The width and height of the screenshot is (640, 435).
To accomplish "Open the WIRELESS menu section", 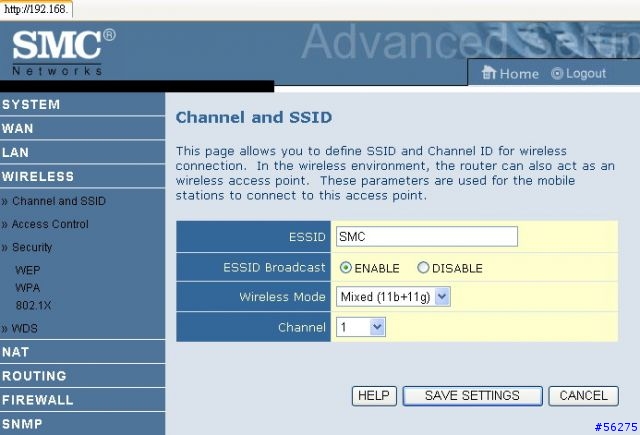I will pyautogui.click(x=82, y=177).
